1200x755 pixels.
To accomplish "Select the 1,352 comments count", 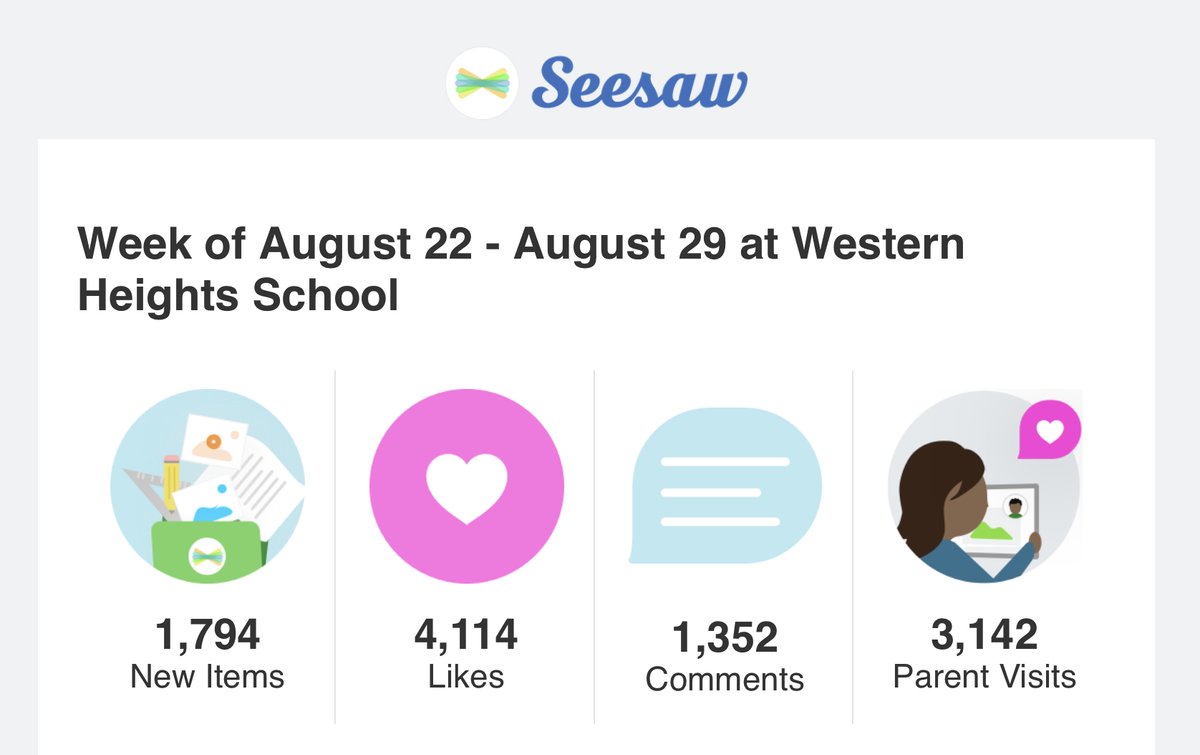I will 725,638.
